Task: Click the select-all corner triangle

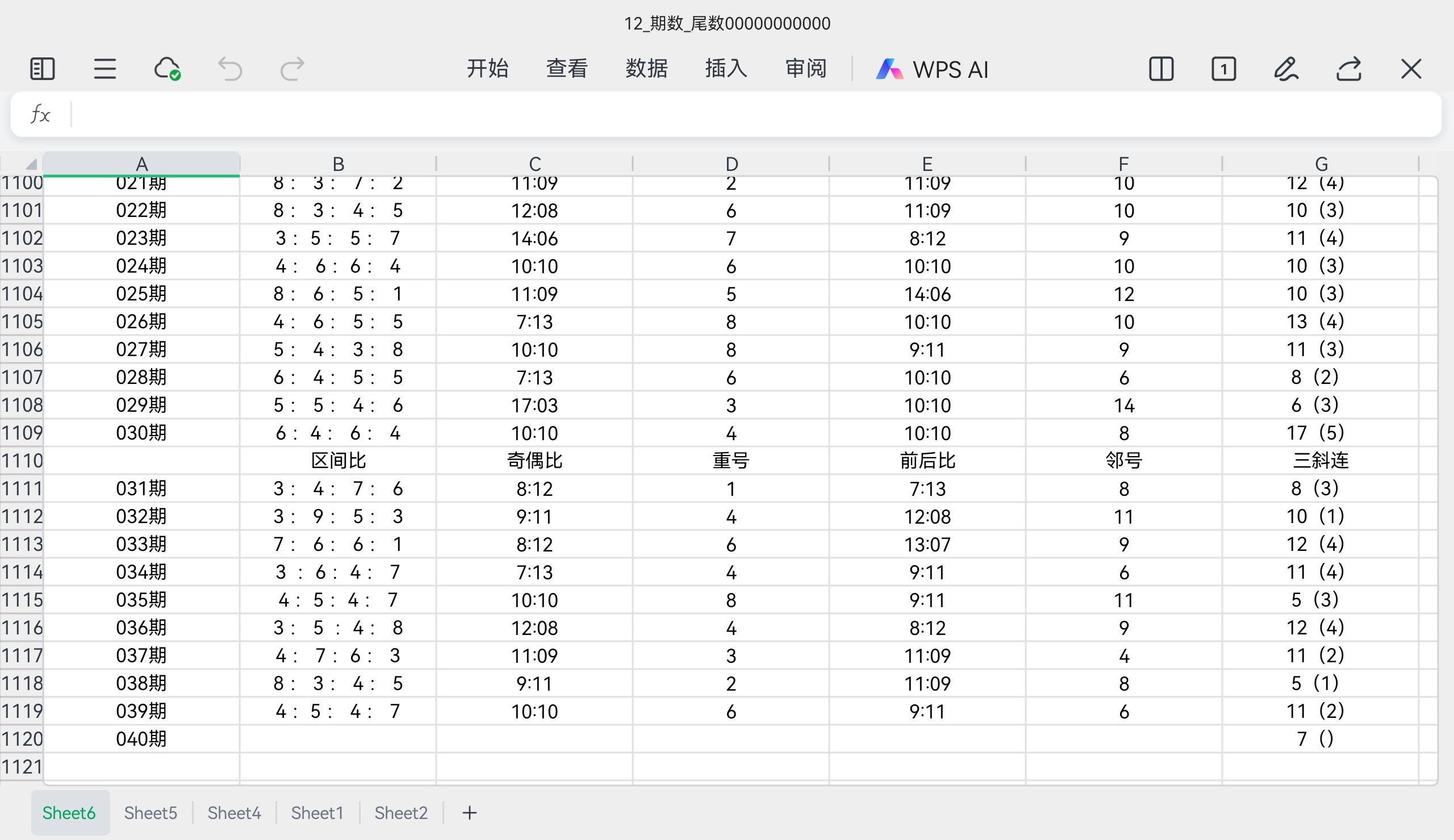Action: click(x=31, y=165)
